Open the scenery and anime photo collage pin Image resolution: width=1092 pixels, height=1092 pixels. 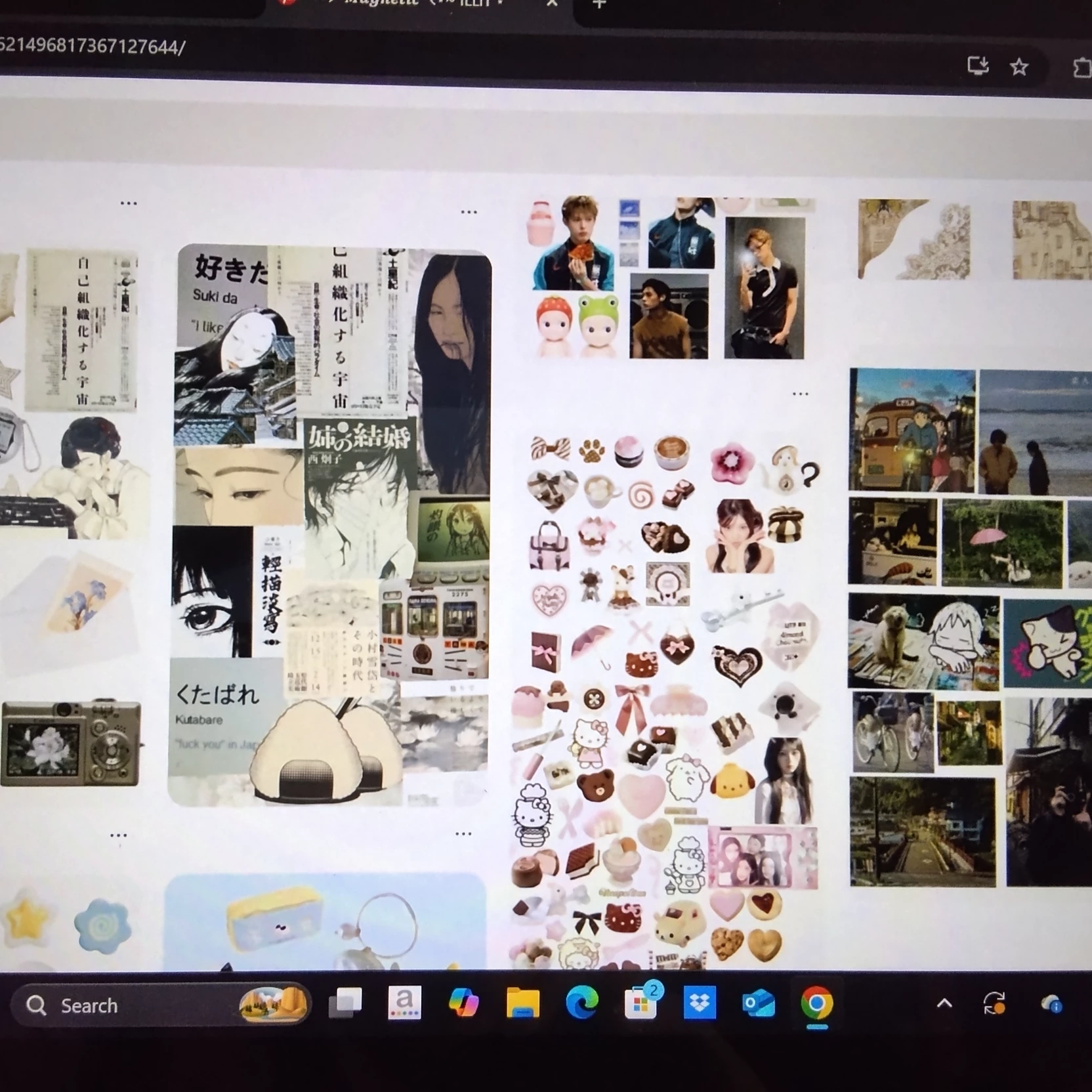pyautogui.click(x=971, y=627)
